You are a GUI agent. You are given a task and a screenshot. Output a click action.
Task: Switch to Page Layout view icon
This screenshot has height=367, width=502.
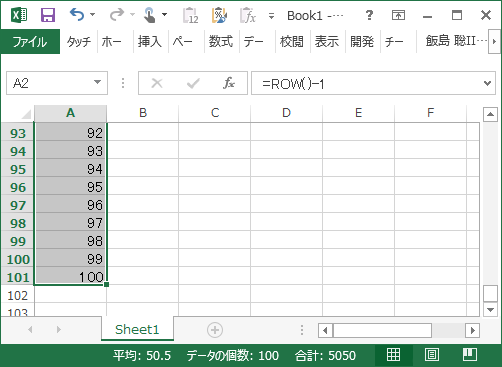pyautogui.click(x=432, y=355)
